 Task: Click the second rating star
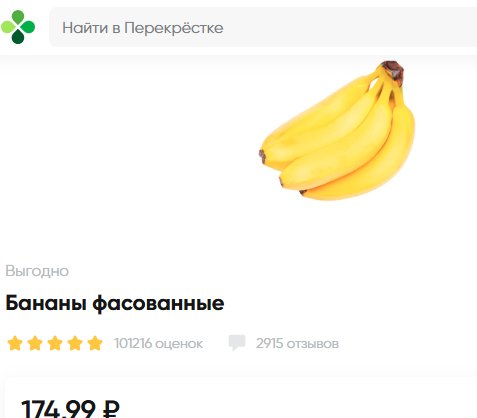pos(35,343)
